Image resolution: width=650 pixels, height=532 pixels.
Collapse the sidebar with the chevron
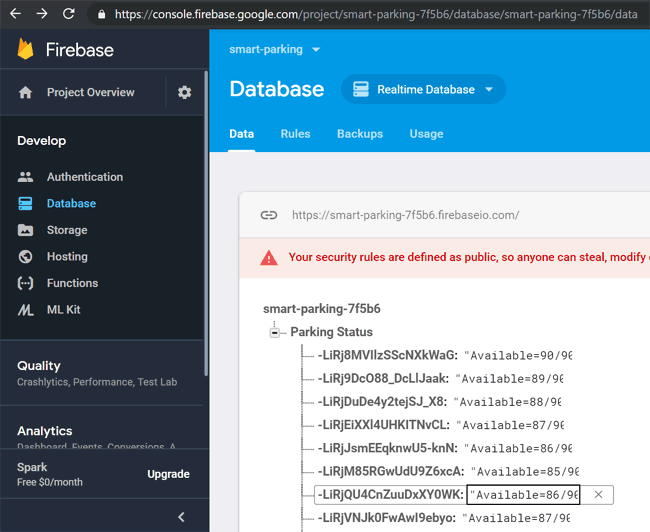pyautogui.click(x=181, y=517)
